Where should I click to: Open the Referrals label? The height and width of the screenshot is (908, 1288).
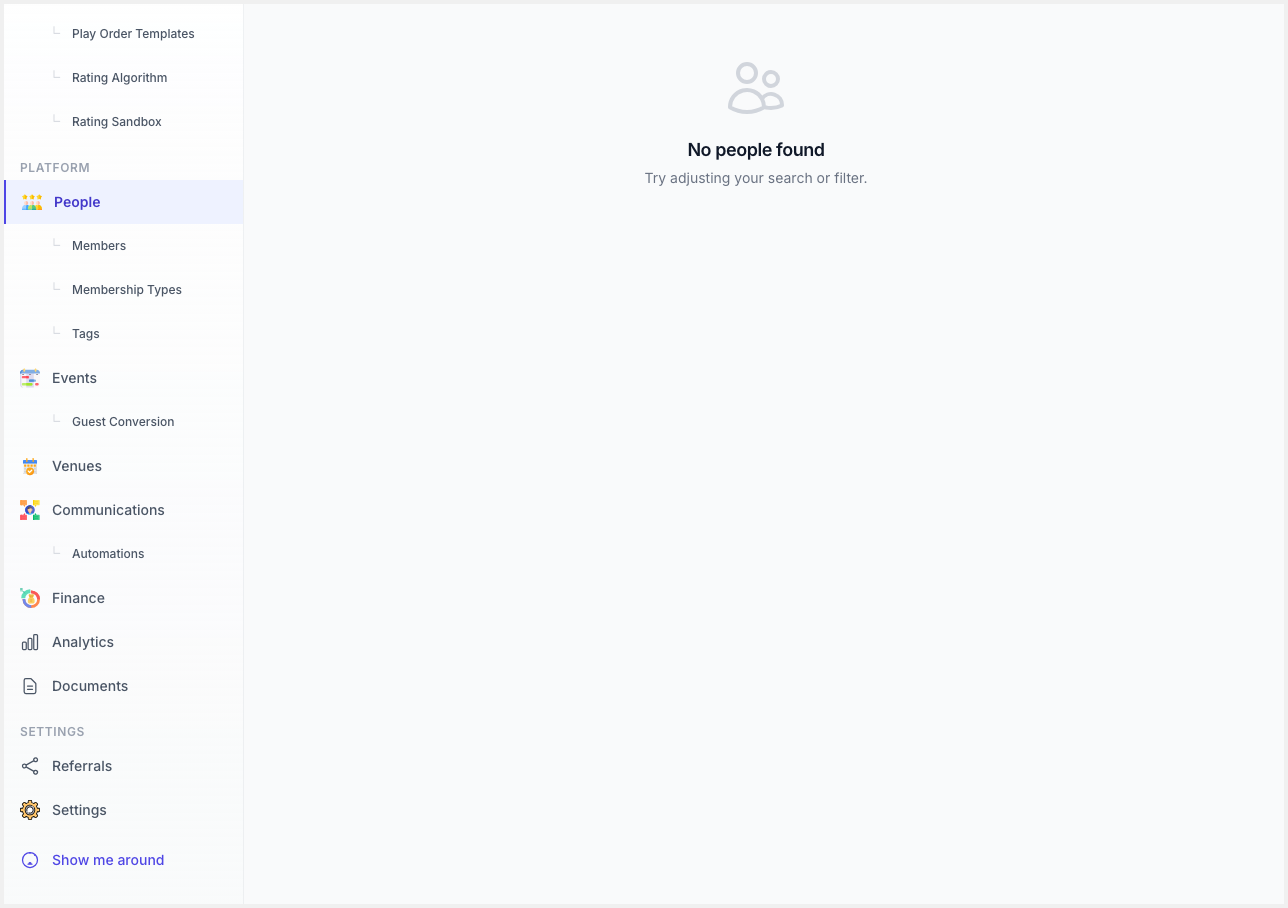point(82,766)
